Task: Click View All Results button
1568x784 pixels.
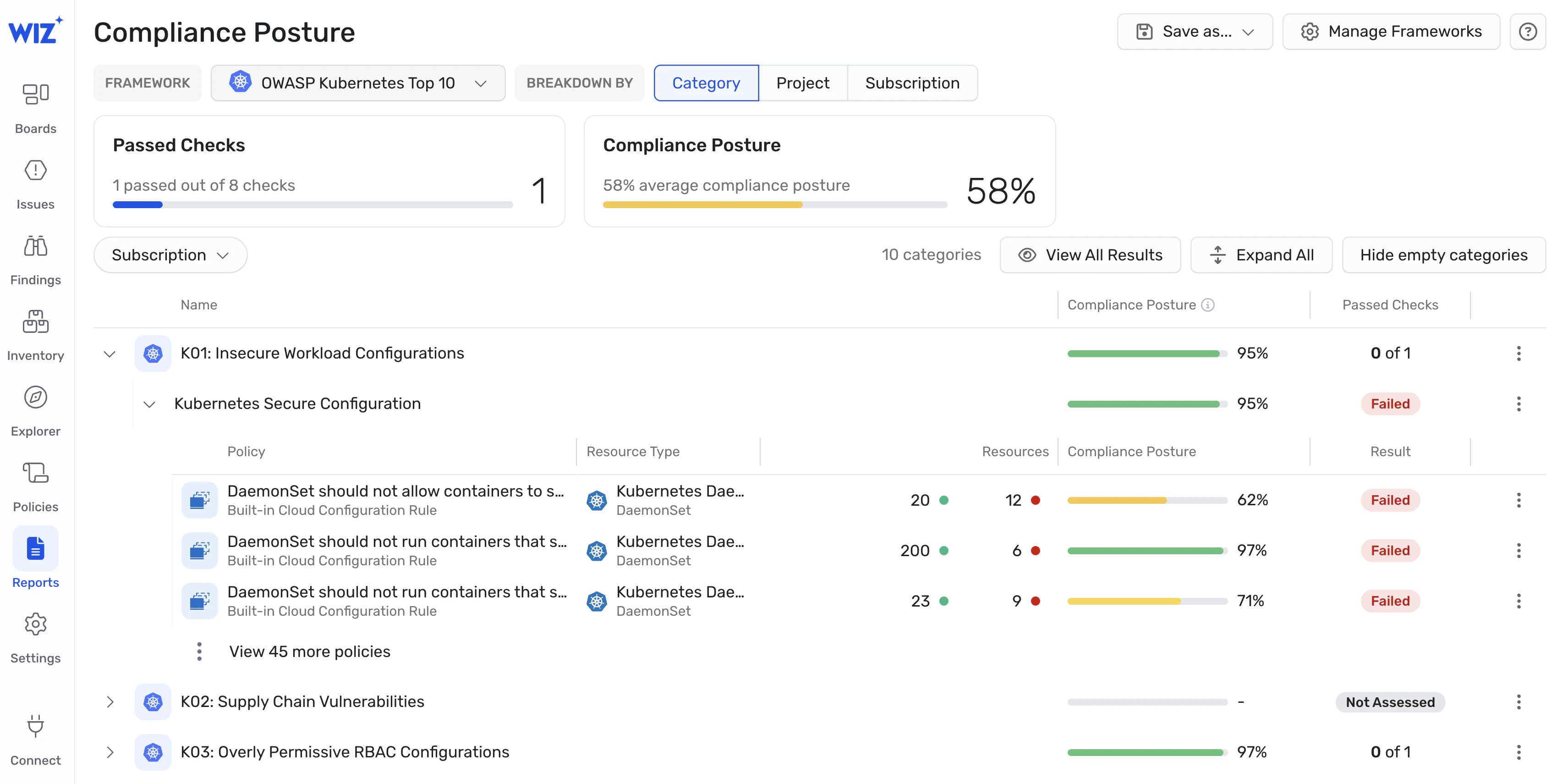Action: [1090, 255]
